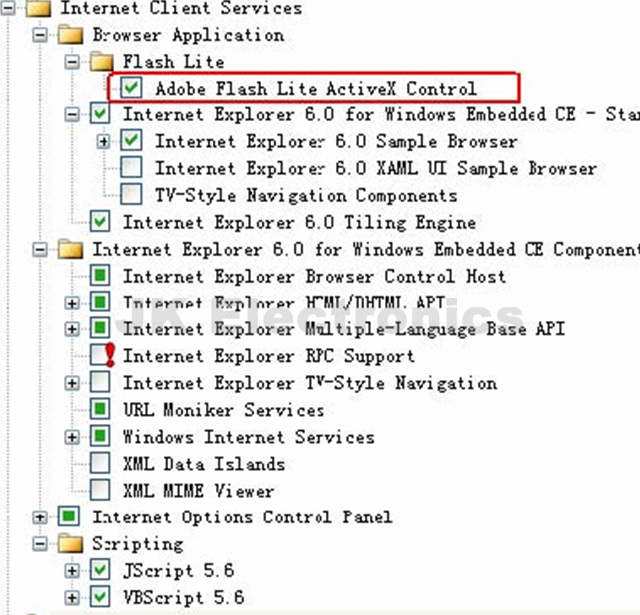Toggle Internet Explorer Multiple-Language Base API checkbox
Viewport: 640px width, 615px height.
tap(100, 329)
